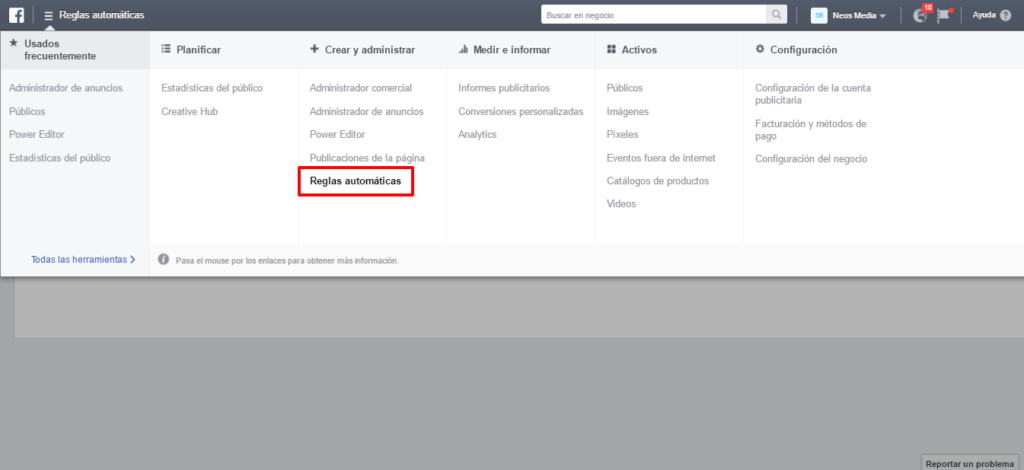Click Reportar un problema button

tap(971, 462)
